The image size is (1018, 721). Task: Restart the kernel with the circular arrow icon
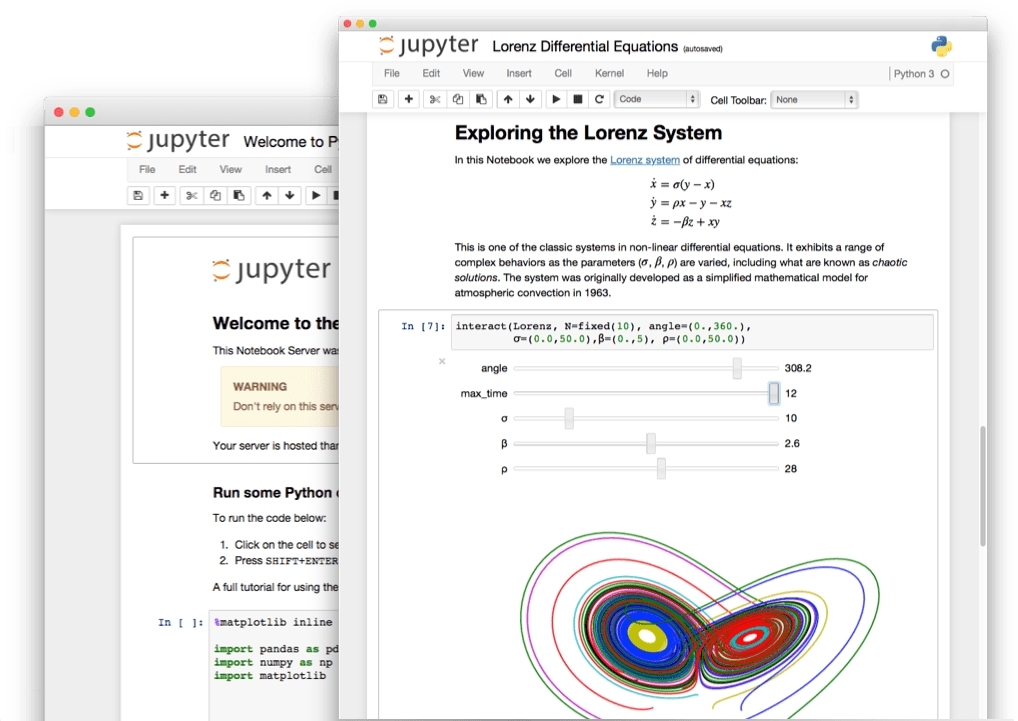[599, 99]
